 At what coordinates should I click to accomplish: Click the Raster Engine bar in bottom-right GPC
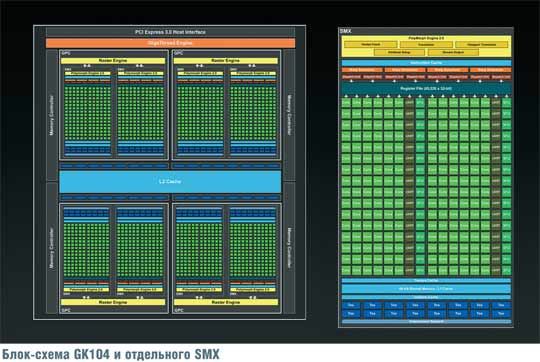point(226,302)
